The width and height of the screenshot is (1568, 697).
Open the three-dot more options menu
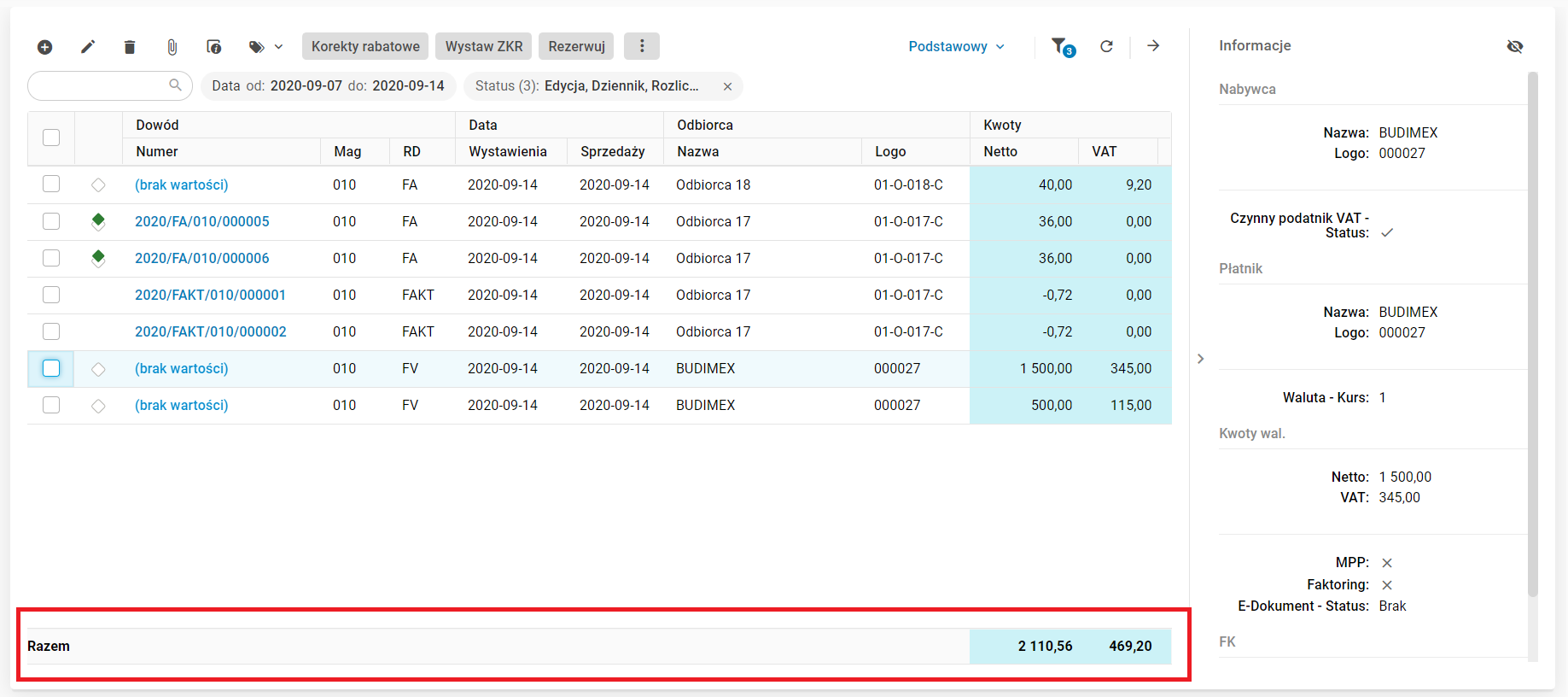[642, 46]
